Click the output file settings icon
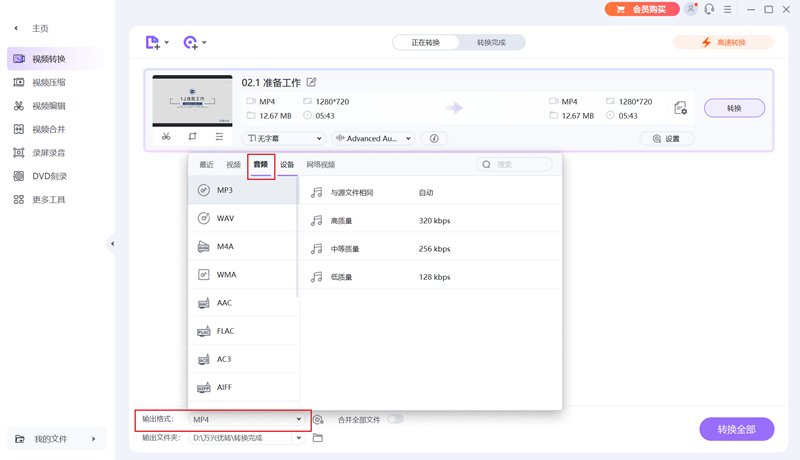Screen dimensions: 800x460 point(681,108)
